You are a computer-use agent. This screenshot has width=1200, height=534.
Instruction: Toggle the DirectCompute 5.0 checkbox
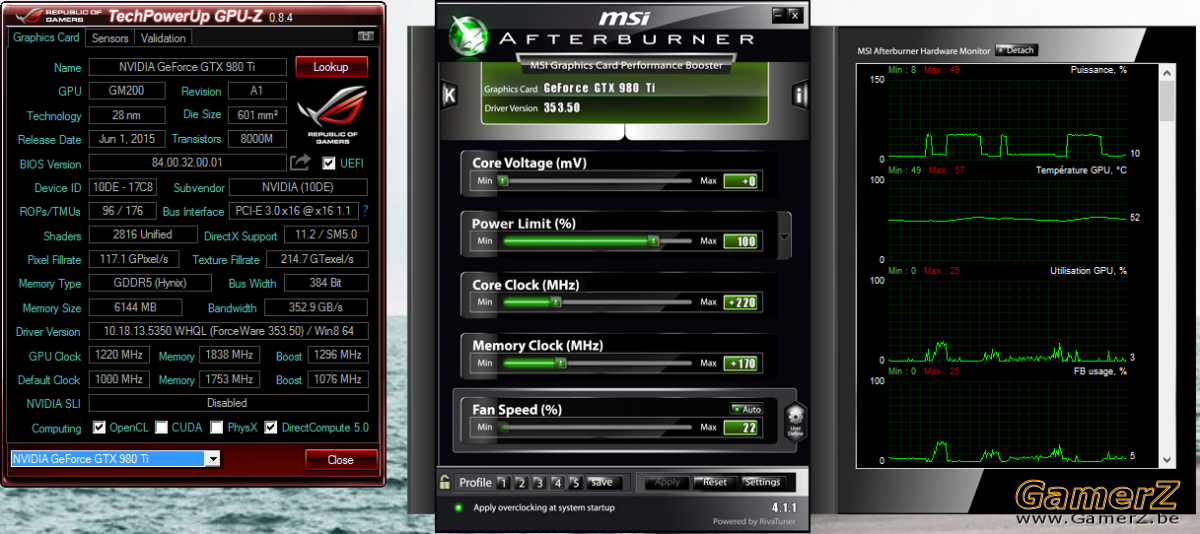tap(271, 427)
